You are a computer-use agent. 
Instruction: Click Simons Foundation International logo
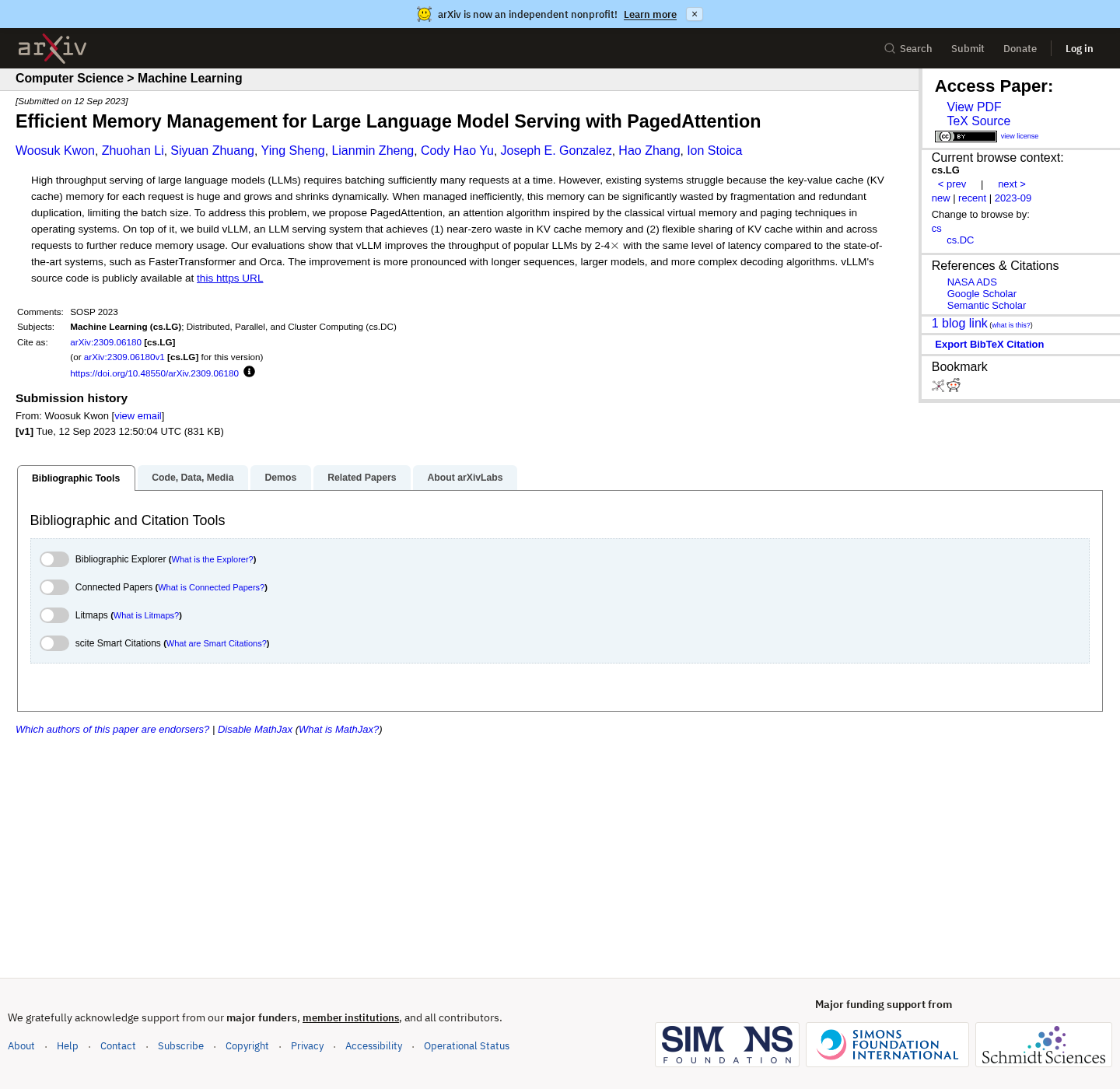click(887, 1045)
